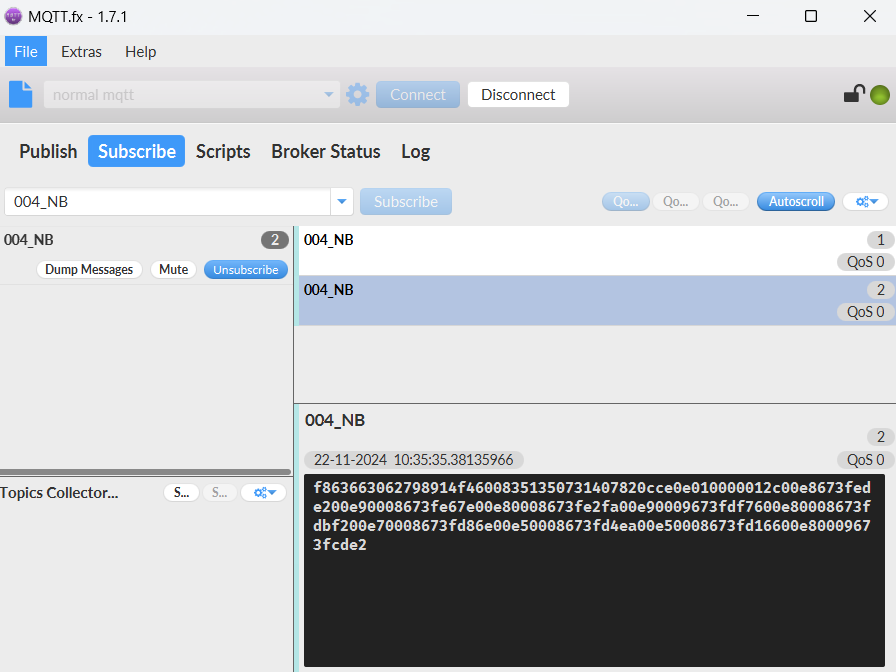Select received message number 1 for 004_NB

[597, 251]
